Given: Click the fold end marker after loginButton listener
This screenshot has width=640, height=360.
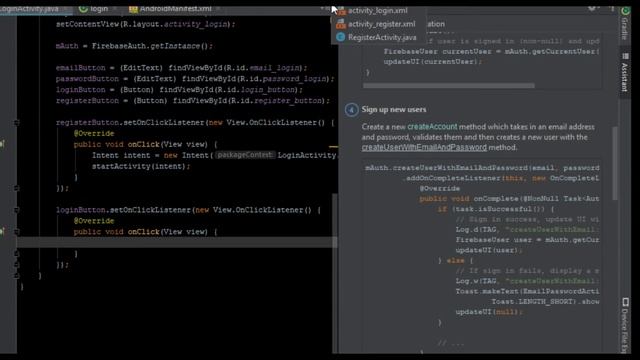Looking at the screenshot, I should (16, 265).
